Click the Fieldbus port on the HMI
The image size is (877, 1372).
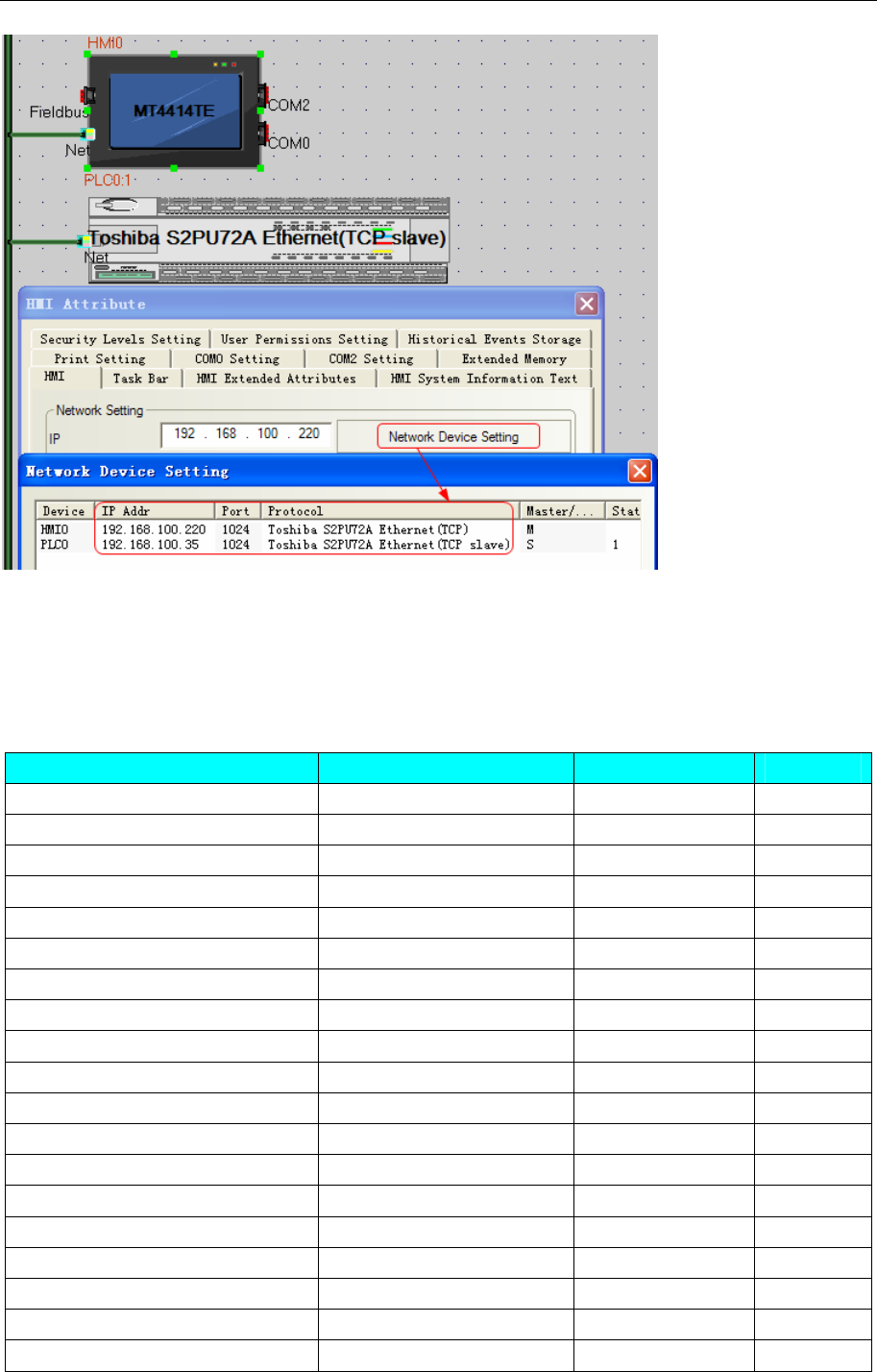click(x=87, y=95)
